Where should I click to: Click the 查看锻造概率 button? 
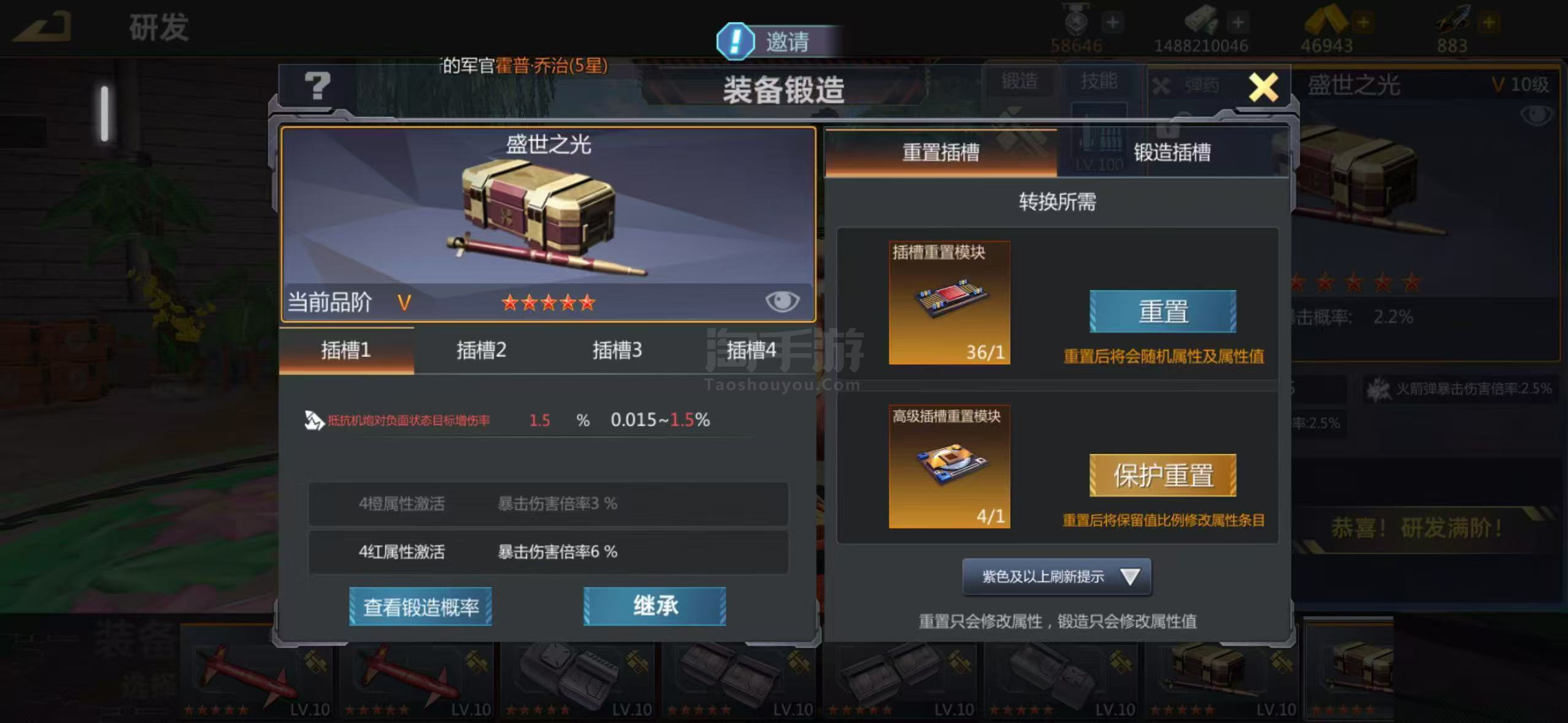click(x=420, y=606)
